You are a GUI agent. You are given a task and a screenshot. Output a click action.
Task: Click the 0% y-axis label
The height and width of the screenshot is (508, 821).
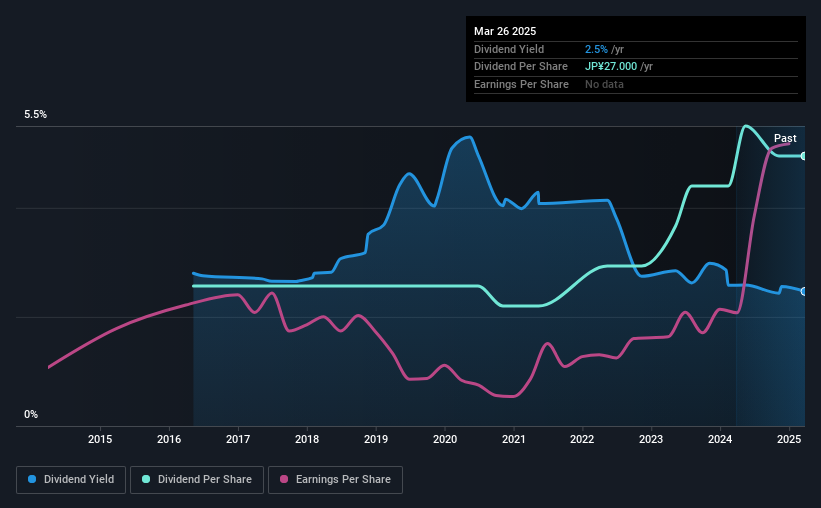[31, 414]
